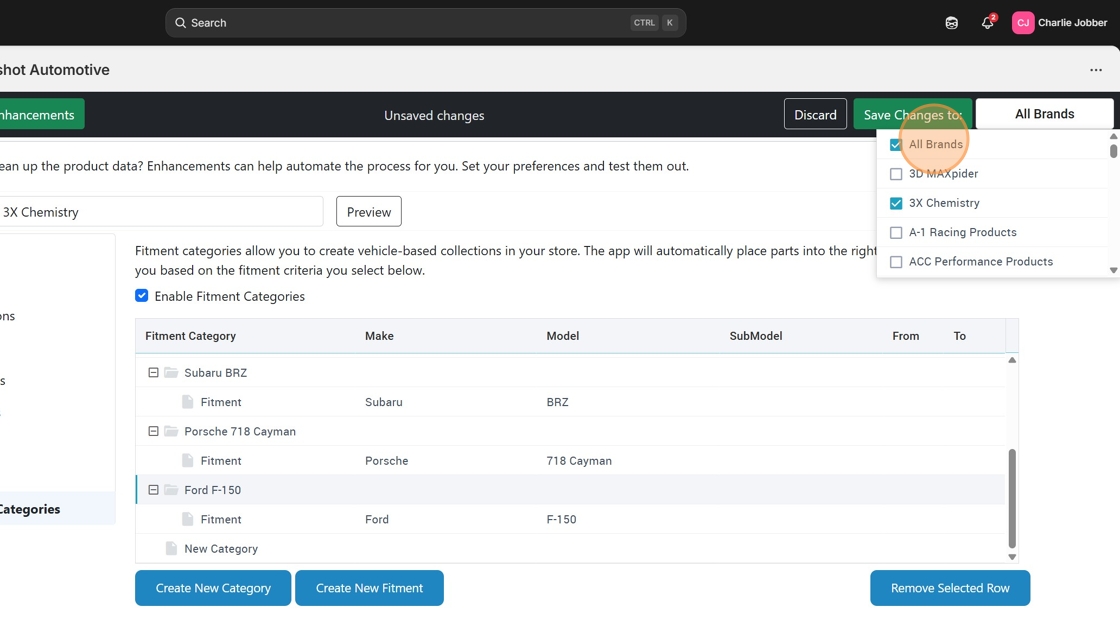Click fitment table scroll up arrow
The image size is (1120, 626).
[x=1011, y=360]
